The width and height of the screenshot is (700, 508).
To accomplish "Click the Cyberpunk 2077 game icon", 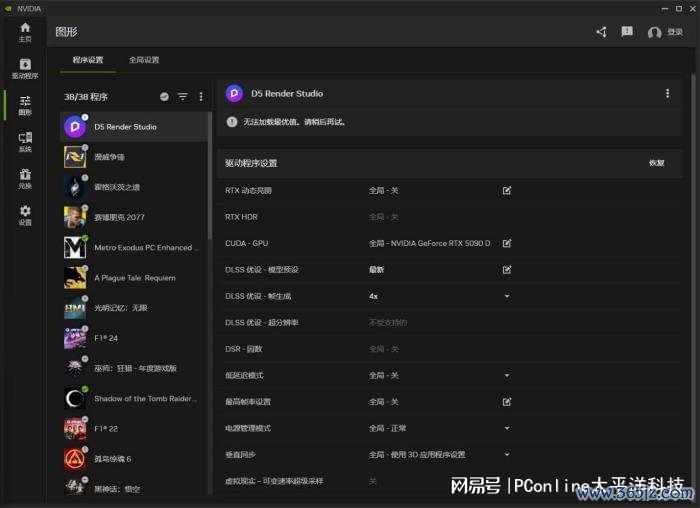I will (x=75, y=217).
